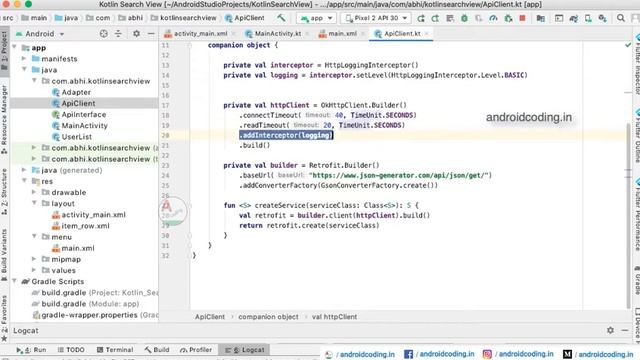Viewport: 640px width, 360px height.
Task: Collapse the main com.abhi.kotlinsearchview package
Action: pos(34,81)
